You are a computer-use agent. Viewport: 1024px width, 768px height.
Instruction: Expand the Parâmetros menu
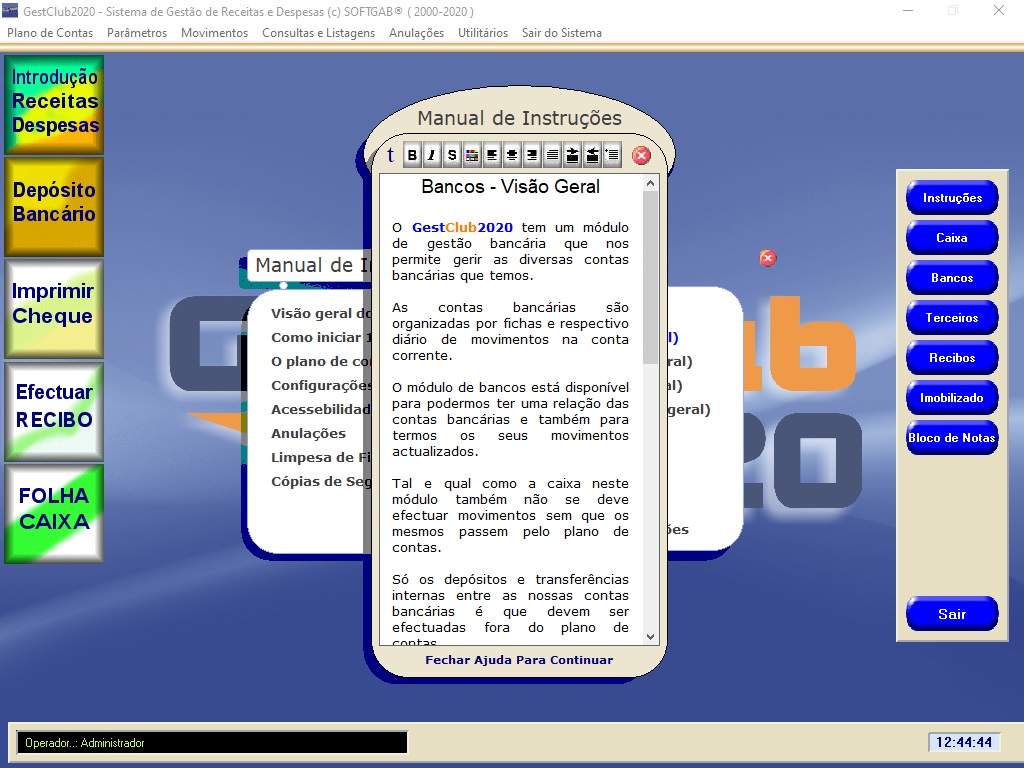tap(137, 33)
